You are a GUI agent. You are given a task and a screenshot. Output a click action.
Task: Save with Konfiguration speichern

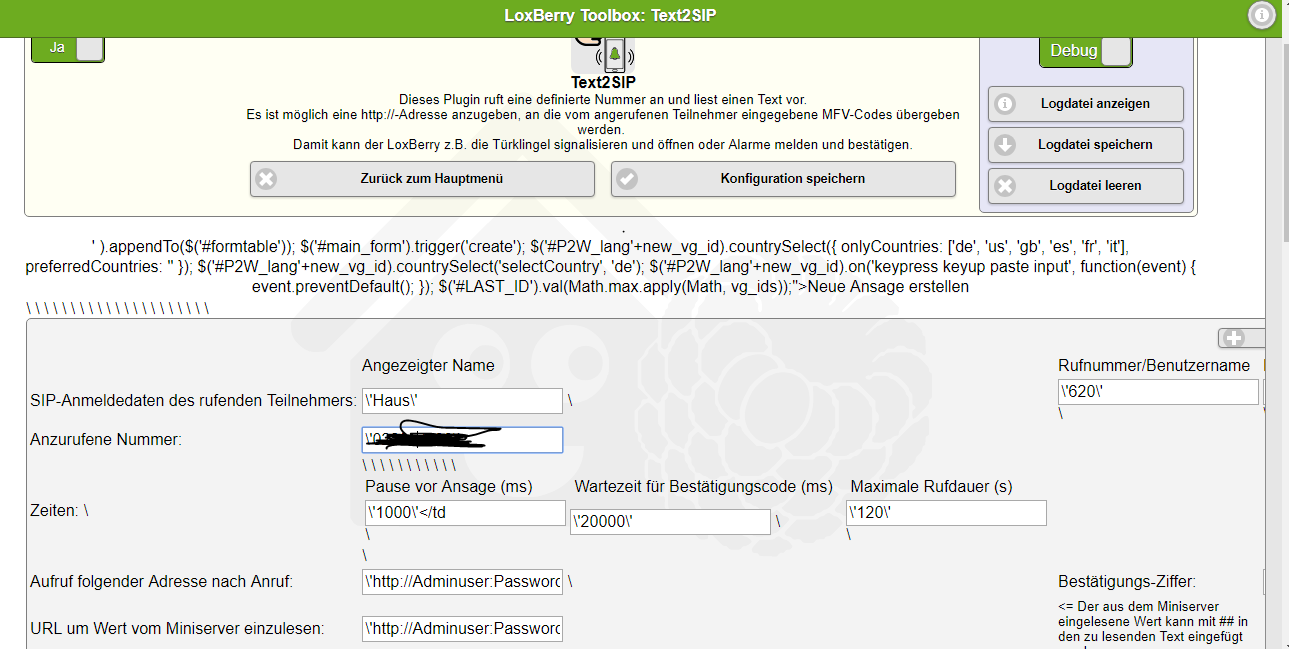point(783,179)
